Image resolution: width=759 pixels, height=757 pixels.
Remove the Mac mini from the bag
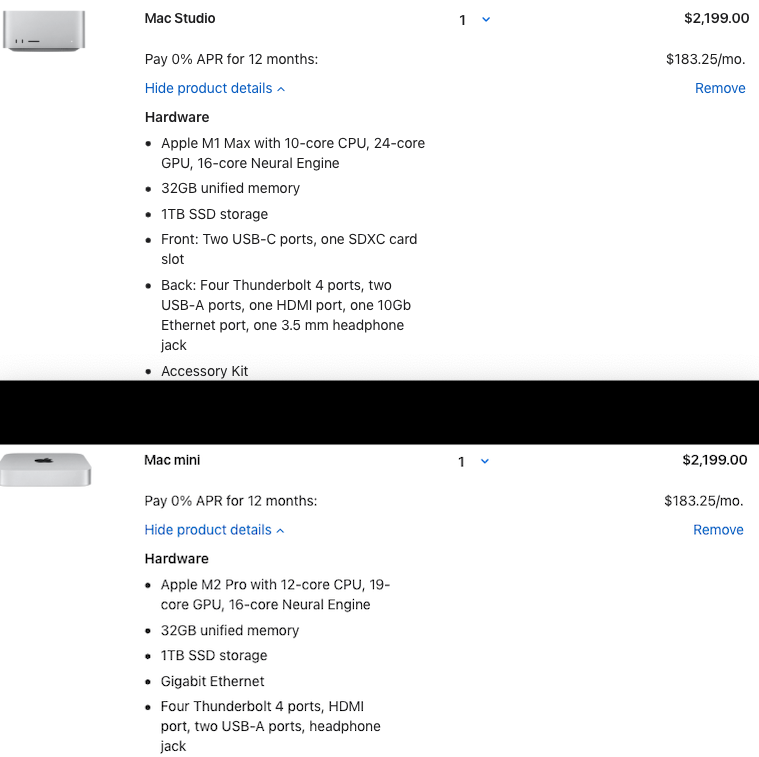(718, 530)
